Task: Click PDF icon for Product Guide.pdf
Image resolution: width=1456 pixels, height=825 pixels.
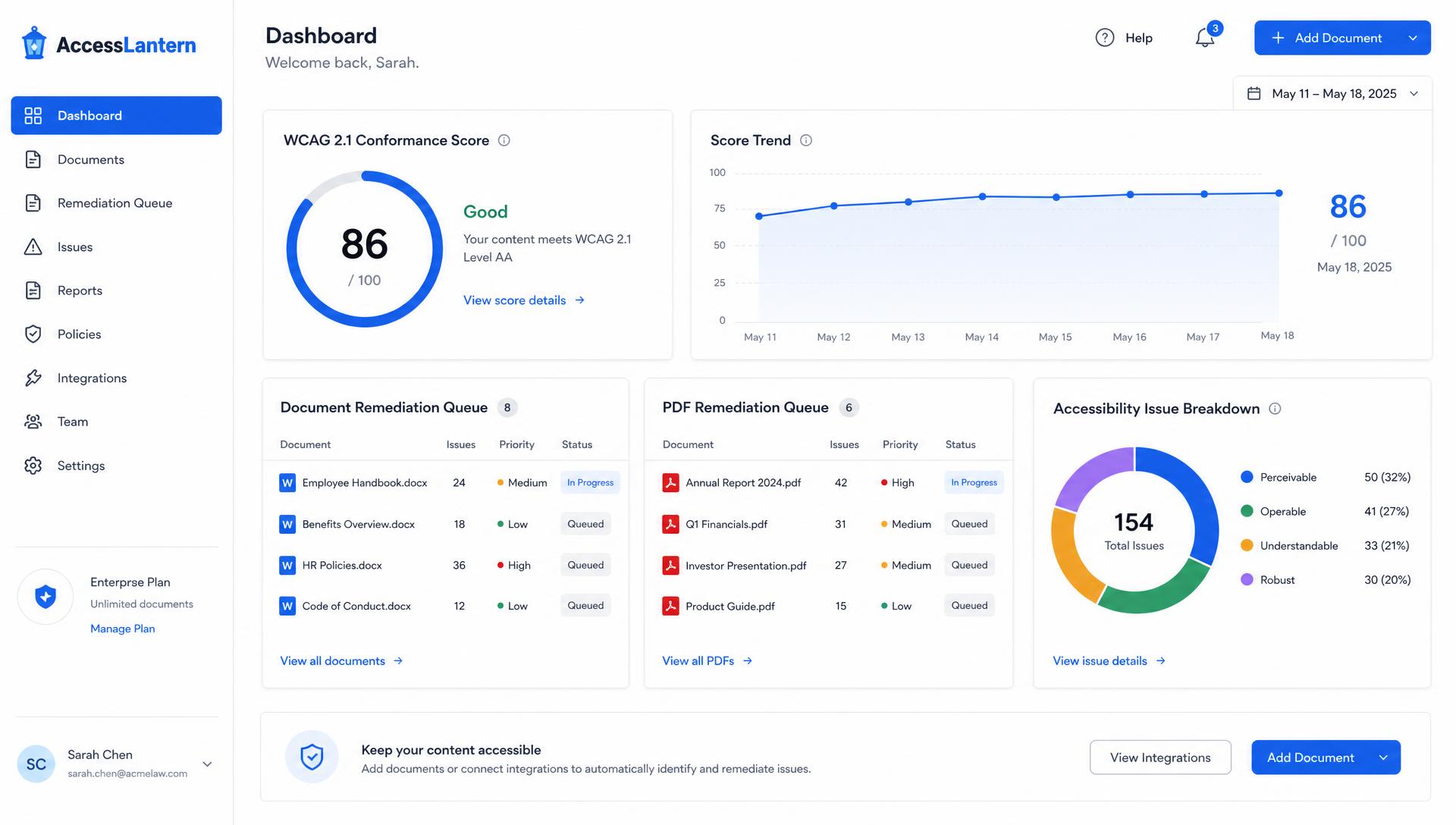Action: [670, 606]
